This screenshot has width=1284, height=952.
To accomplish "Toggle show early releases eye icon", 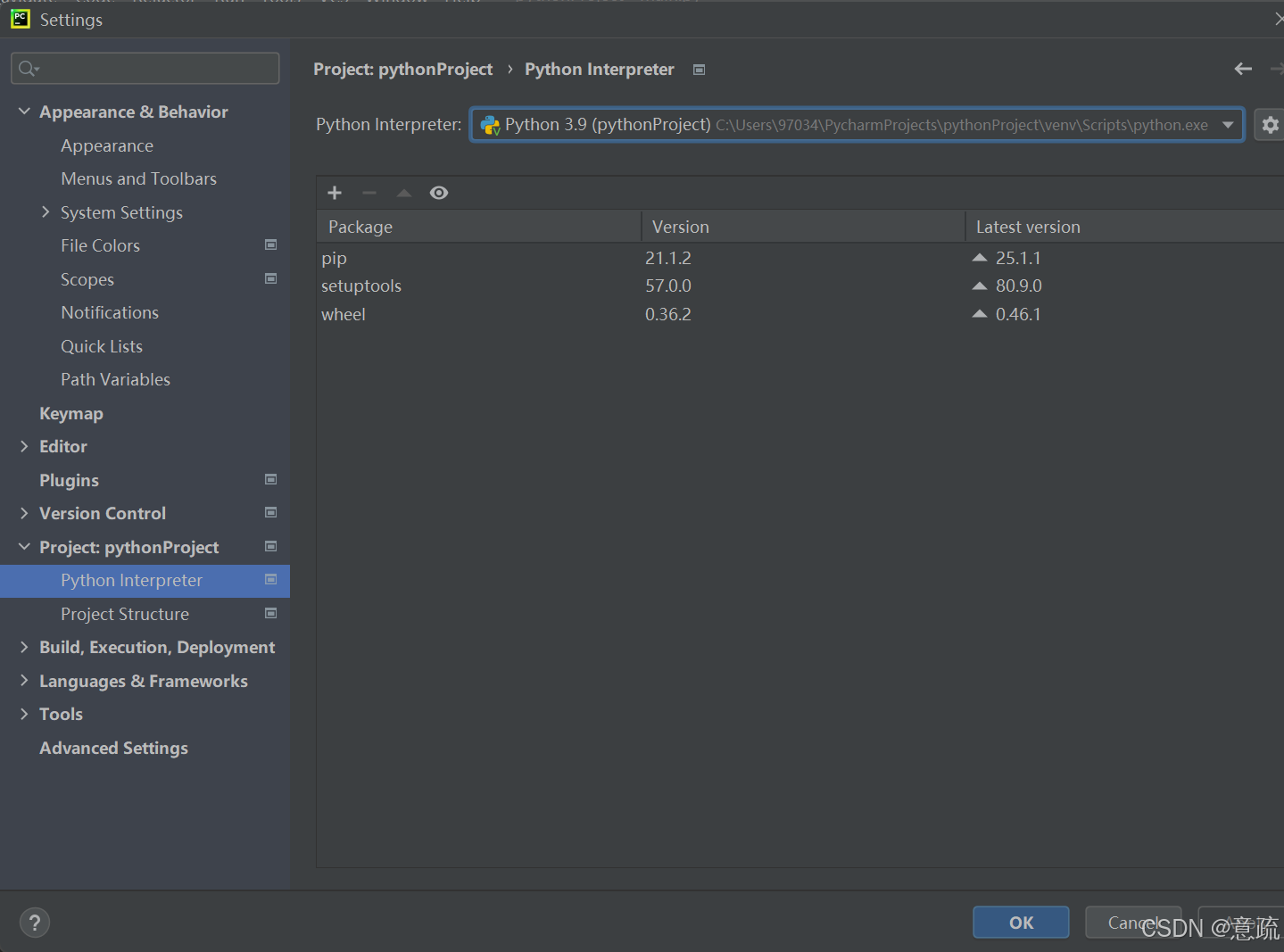I will 439,193.
